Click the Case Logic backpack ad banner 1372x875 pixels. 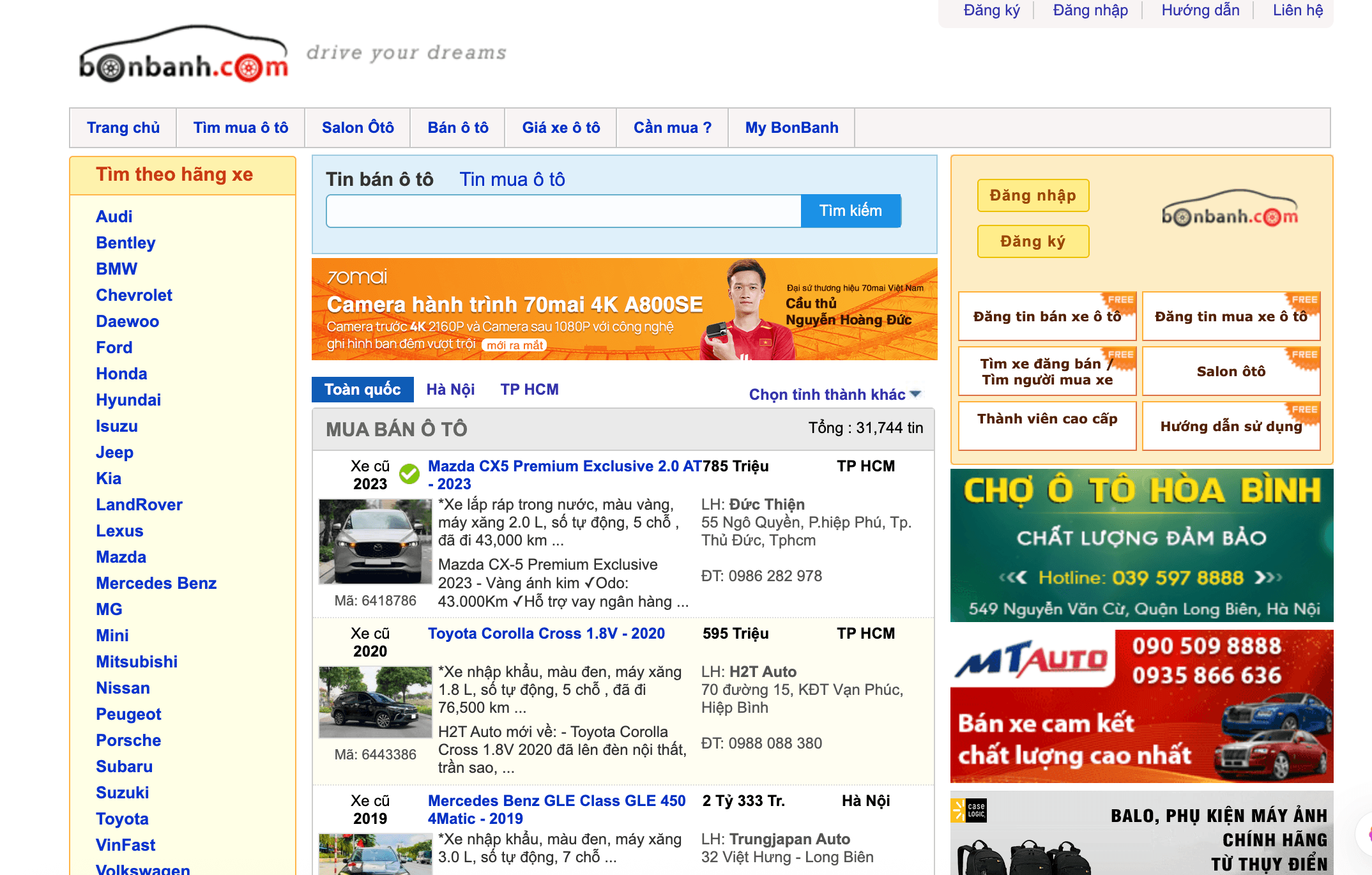[x=1141, y=833]
